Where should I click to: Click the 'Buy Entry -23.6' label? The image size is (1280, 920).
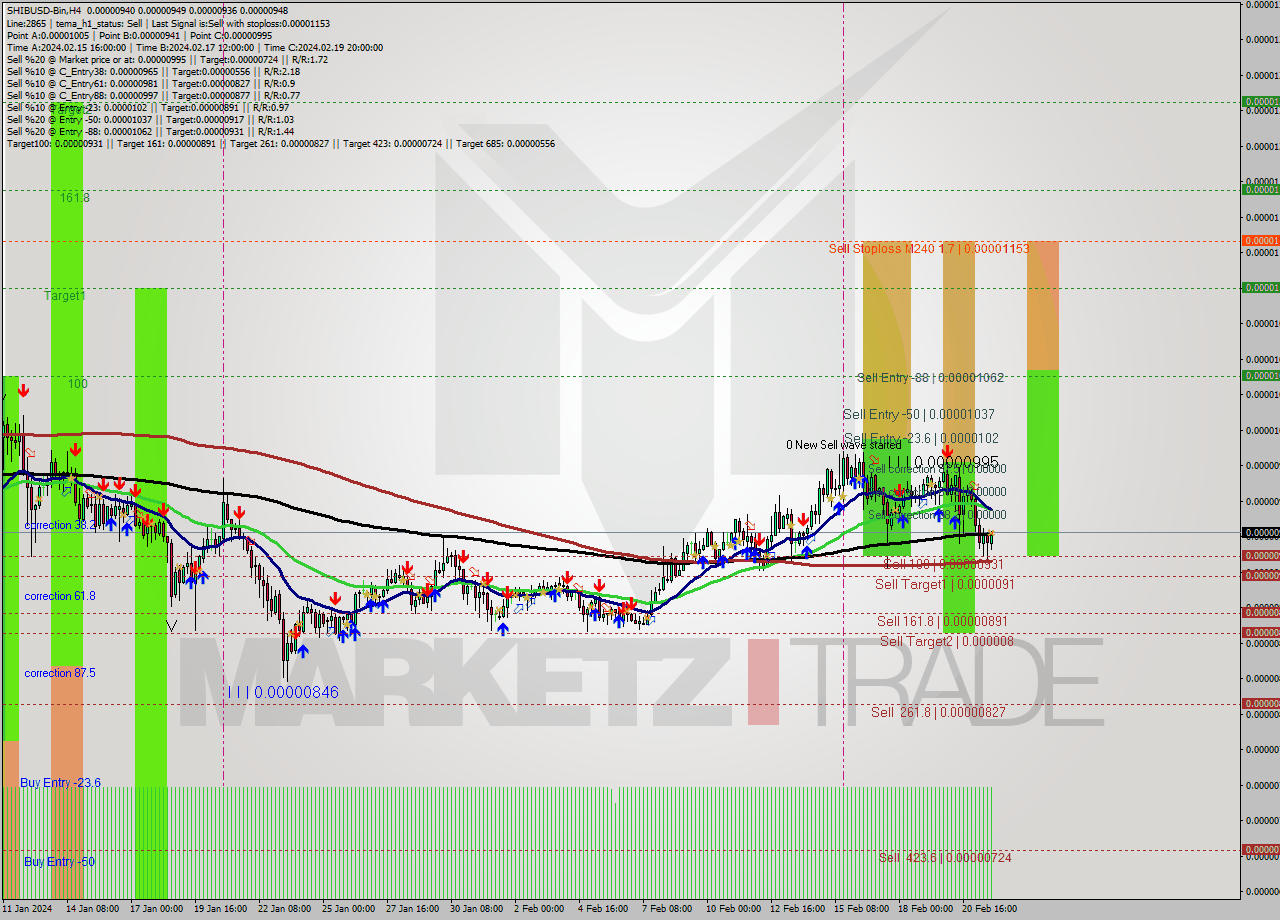tap(60, 782)
